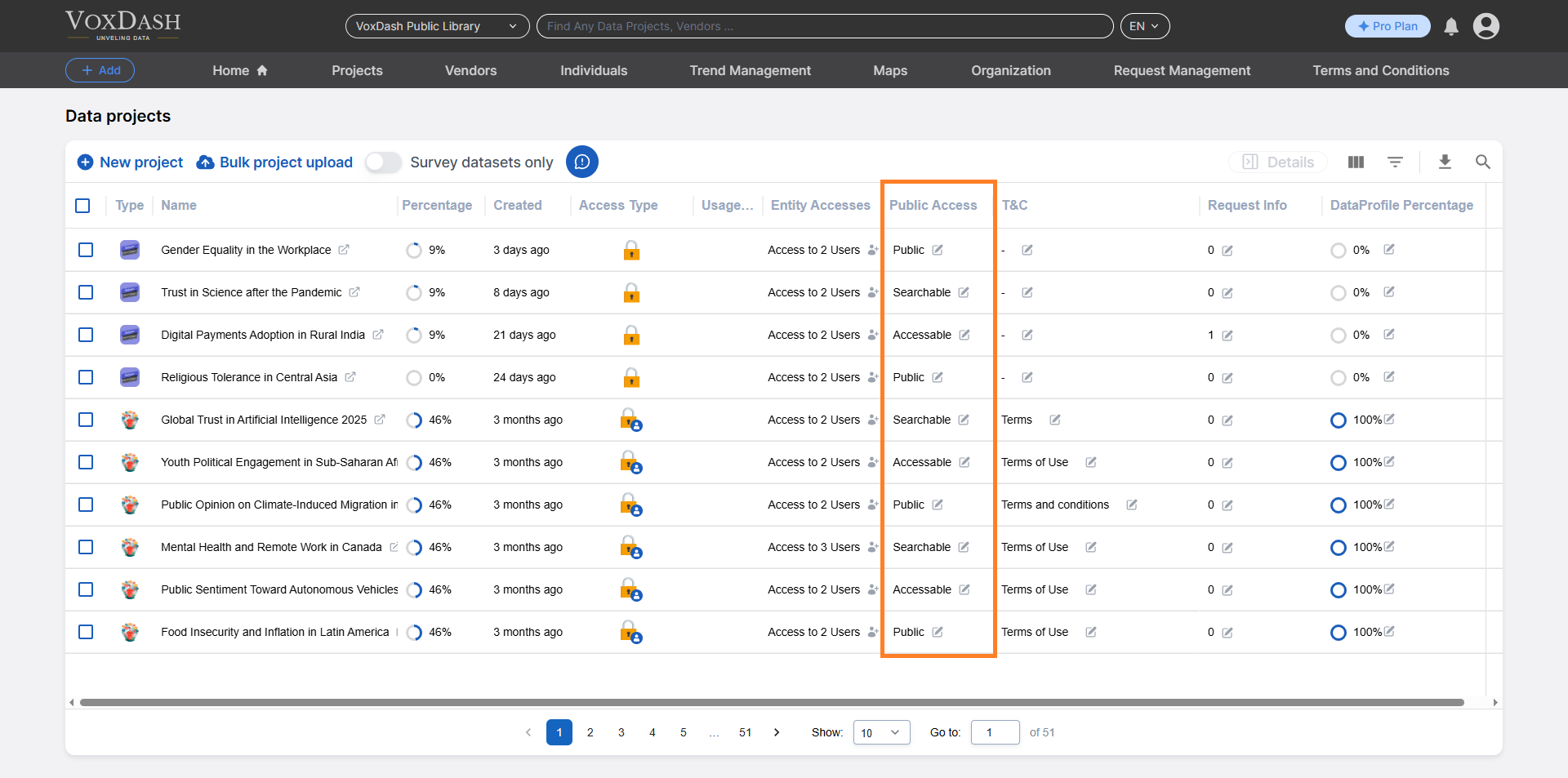
Task: Check the select-all header checkbox
Action: click(x=82, y=206)
